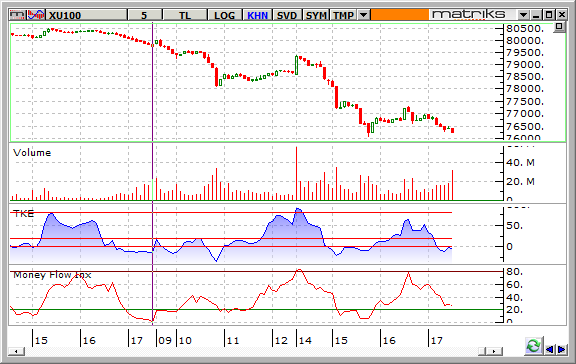
Task: Change the 5 period setting
Action: 145,15
